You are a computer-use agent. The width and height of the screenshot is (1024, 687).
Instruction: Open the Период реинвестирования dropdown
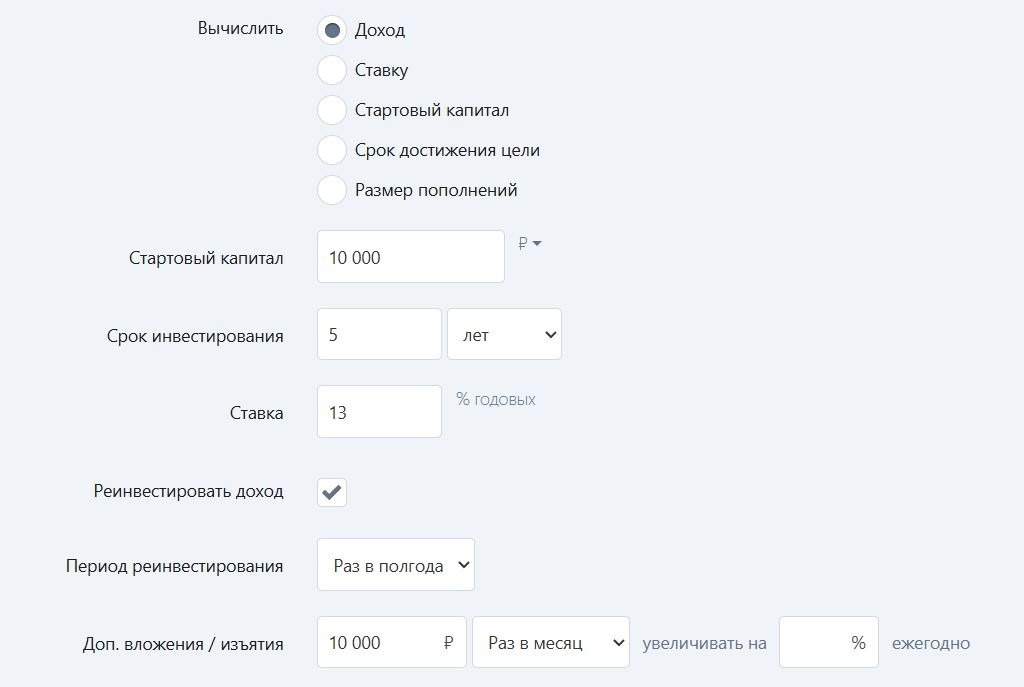pyautogui.click(x=396, y=565)
